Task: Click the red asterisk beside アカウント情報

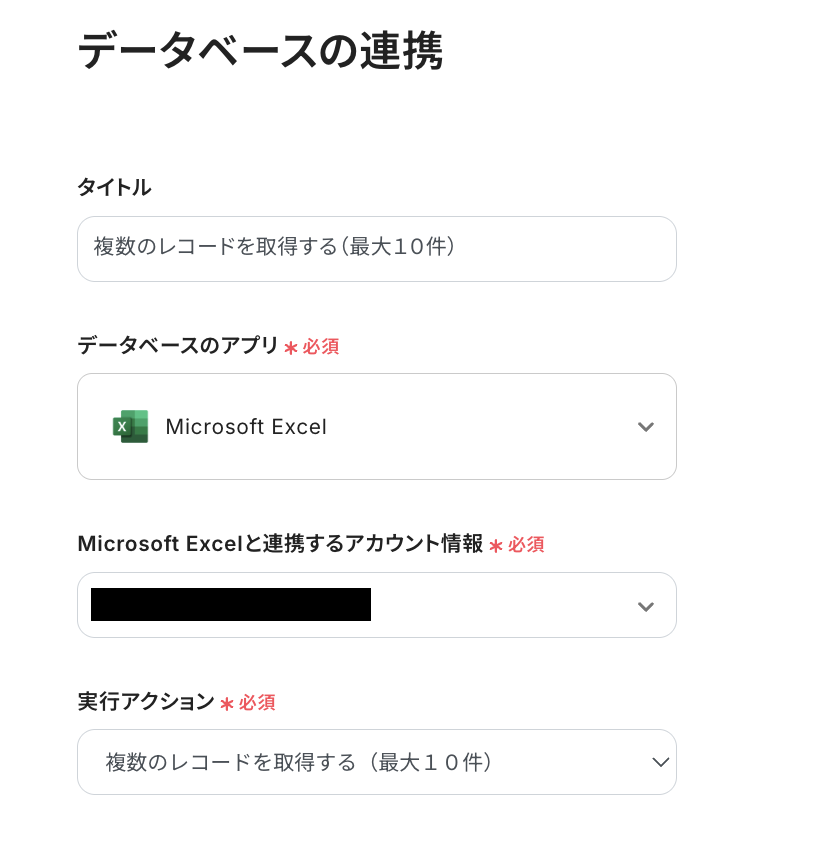Action: coord(496,546)
